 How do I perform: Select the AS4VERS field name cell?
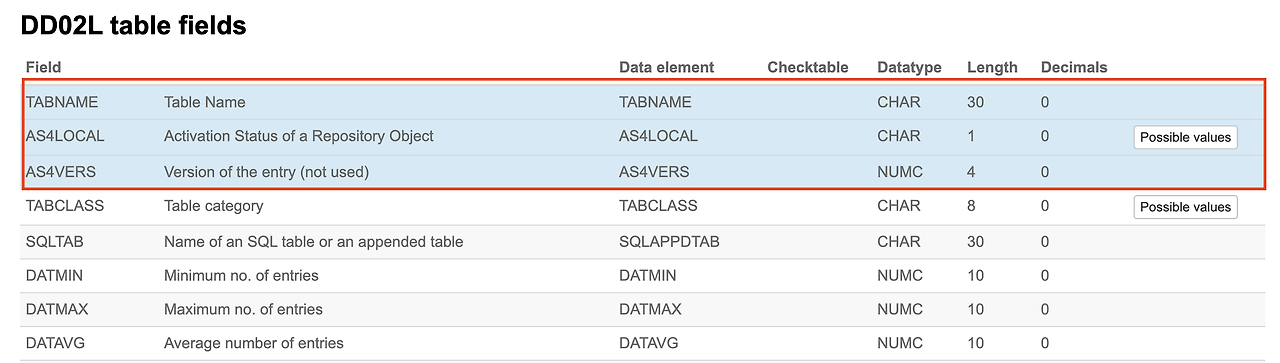click(x=61, y=172)
